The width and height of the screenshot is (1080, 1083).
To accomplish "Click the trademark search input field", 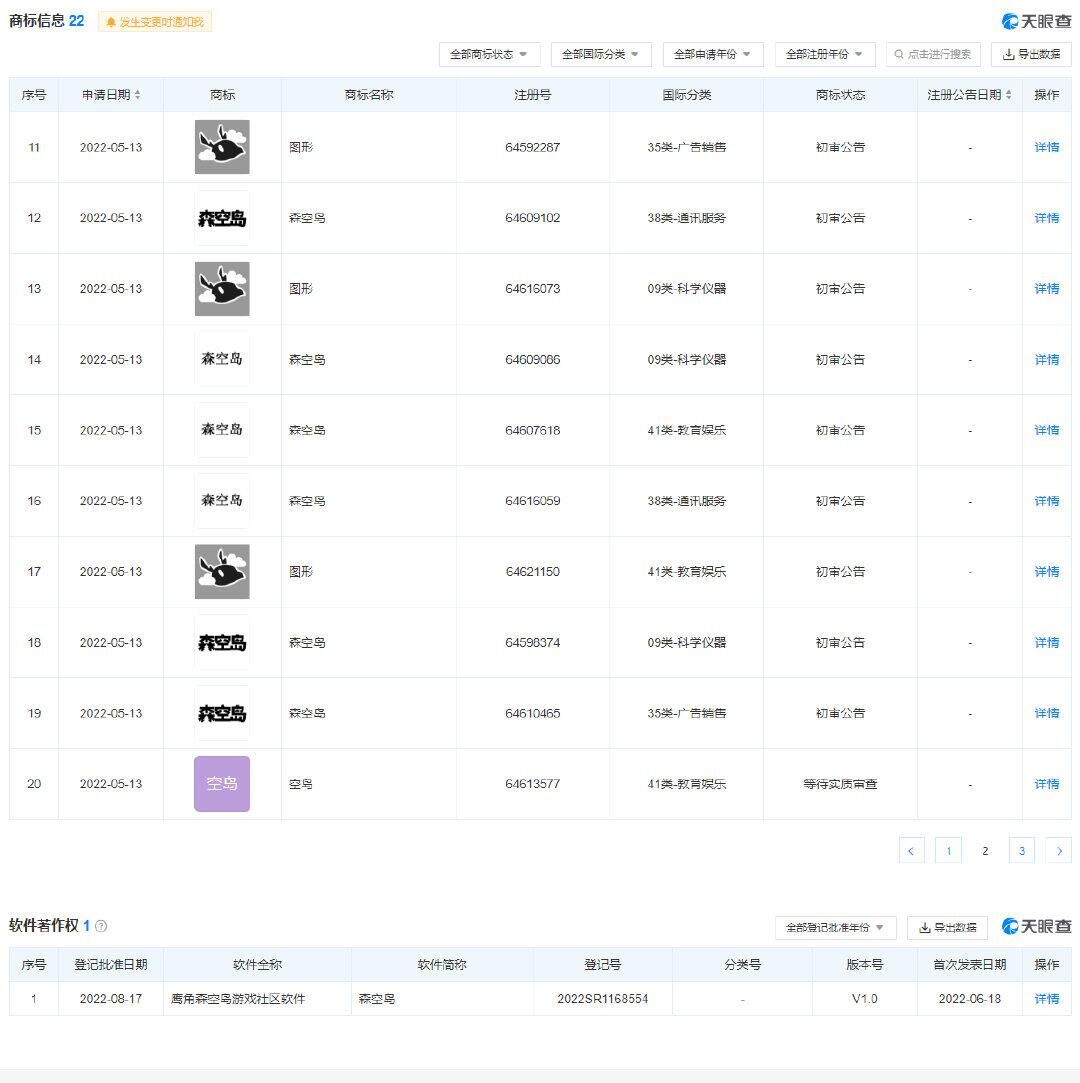I will [x=933, y=54].
